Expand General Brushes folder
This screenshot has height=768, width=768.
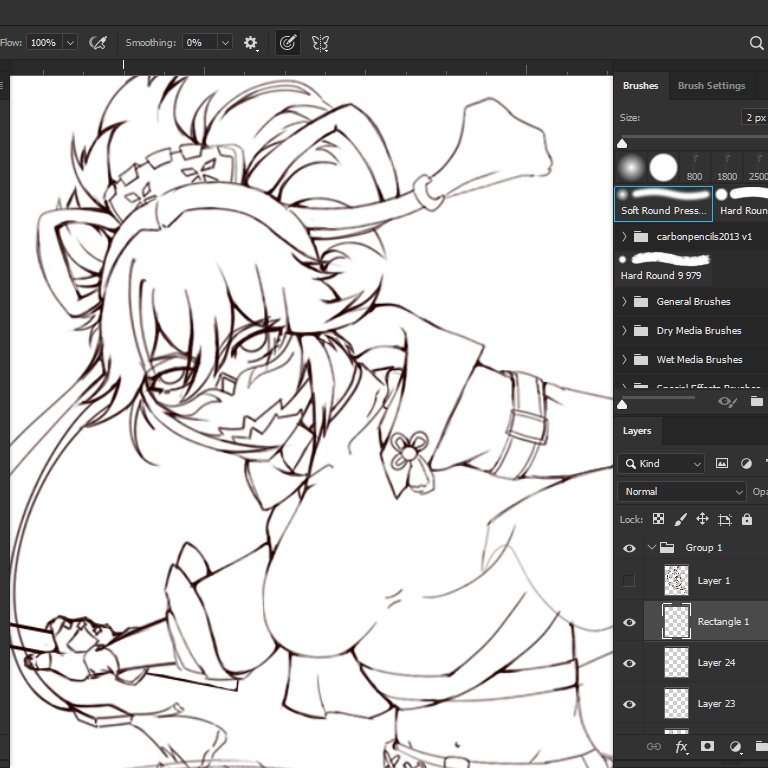click(x=624, y=302)
